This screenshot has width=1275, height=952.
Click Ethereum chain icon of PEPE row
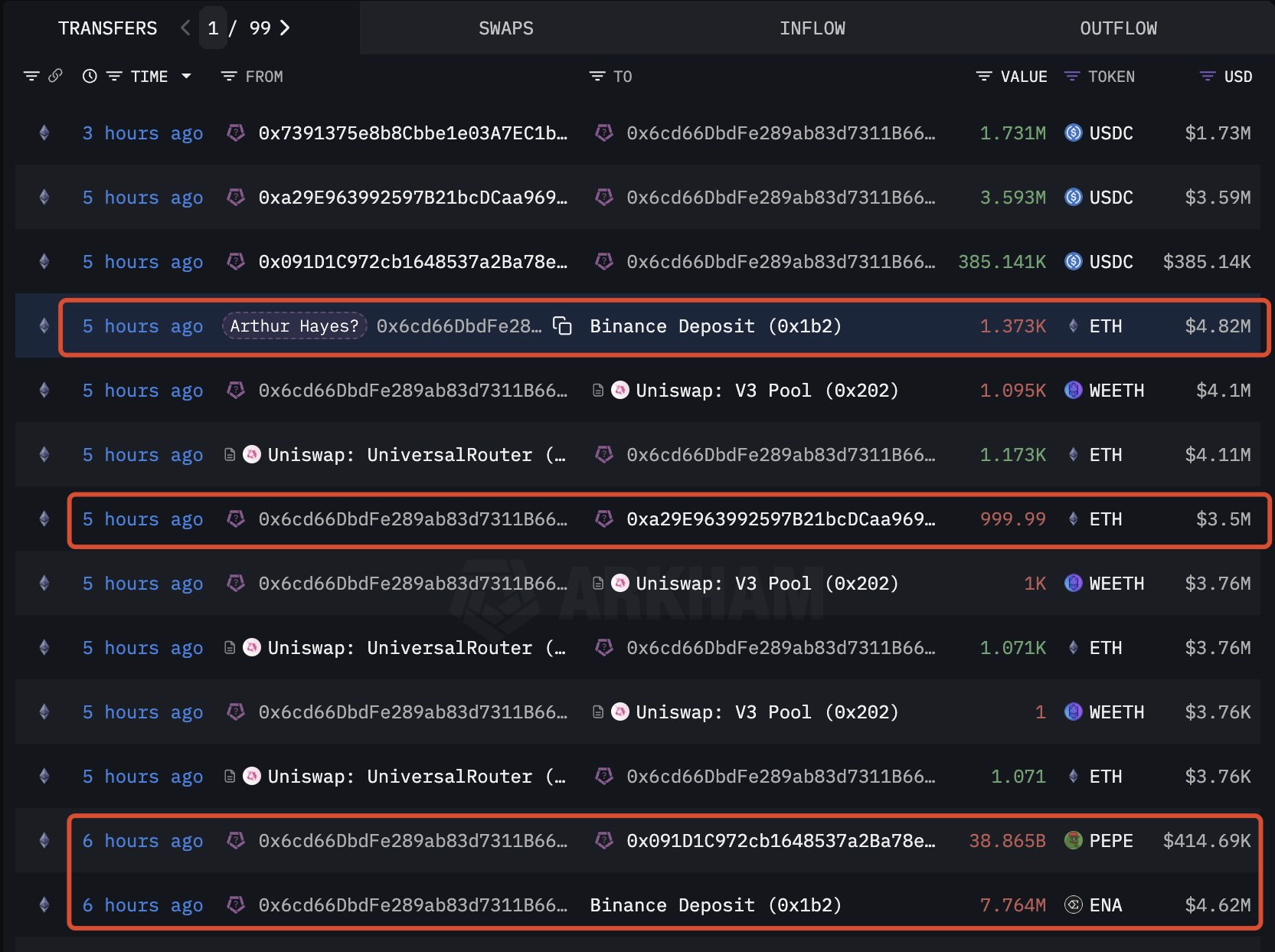pos(44,841)
